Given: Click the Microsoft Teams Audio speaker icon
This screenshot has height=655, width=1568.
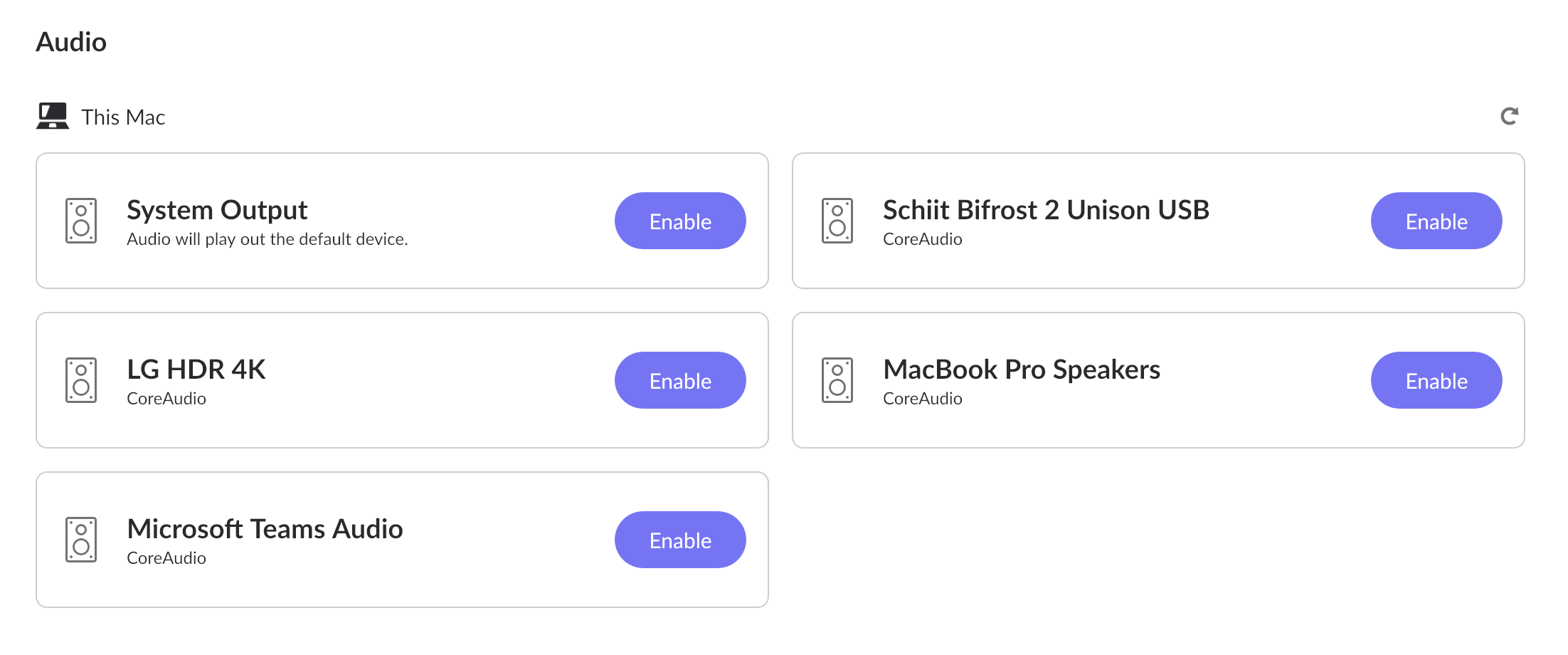Looking at the screenshot, I should pyautogui.click(x=81, y=540).
